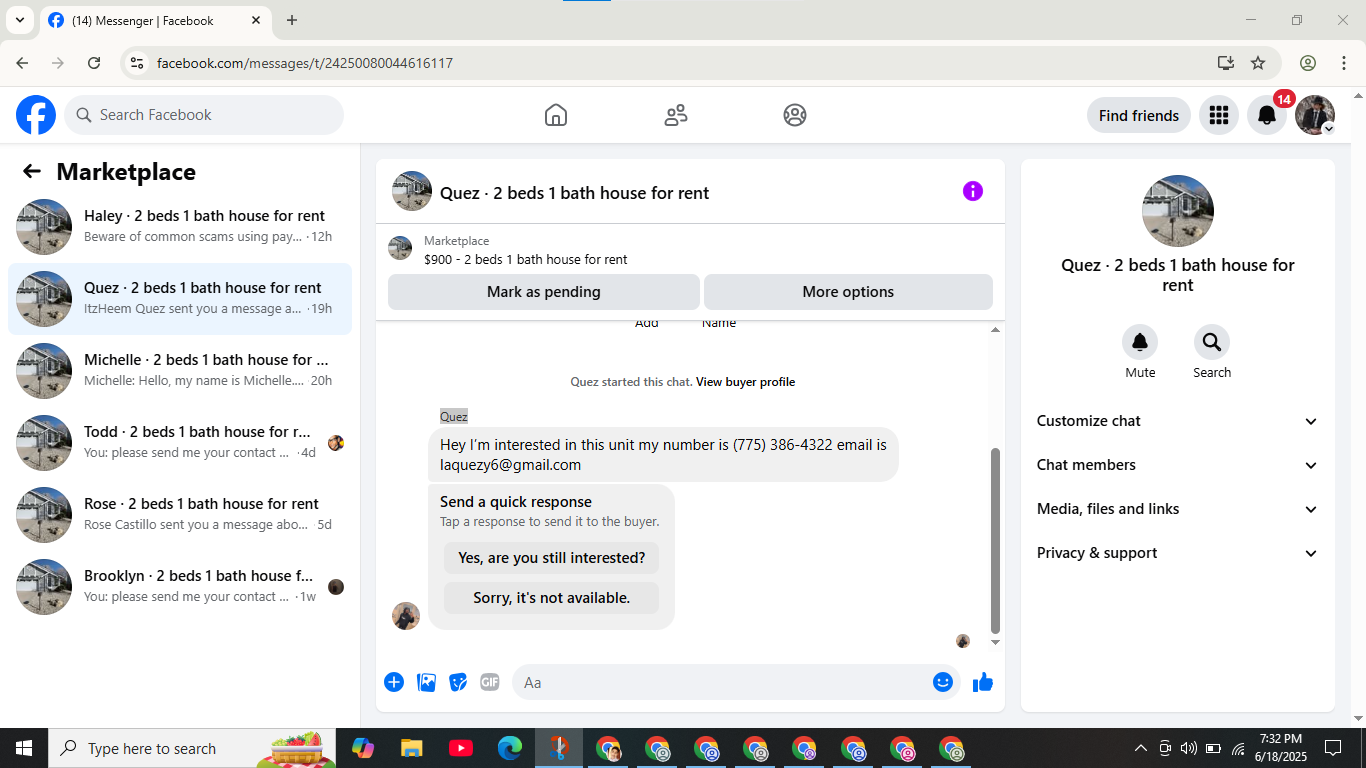Open browser profile icon in toolbar

click(1308, 63)
